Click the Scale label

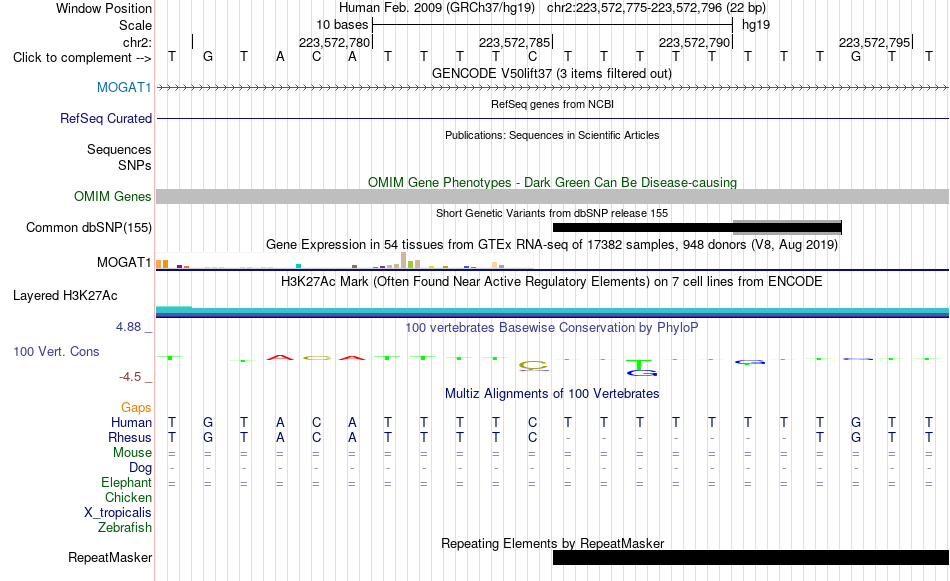tap(135, 25)
